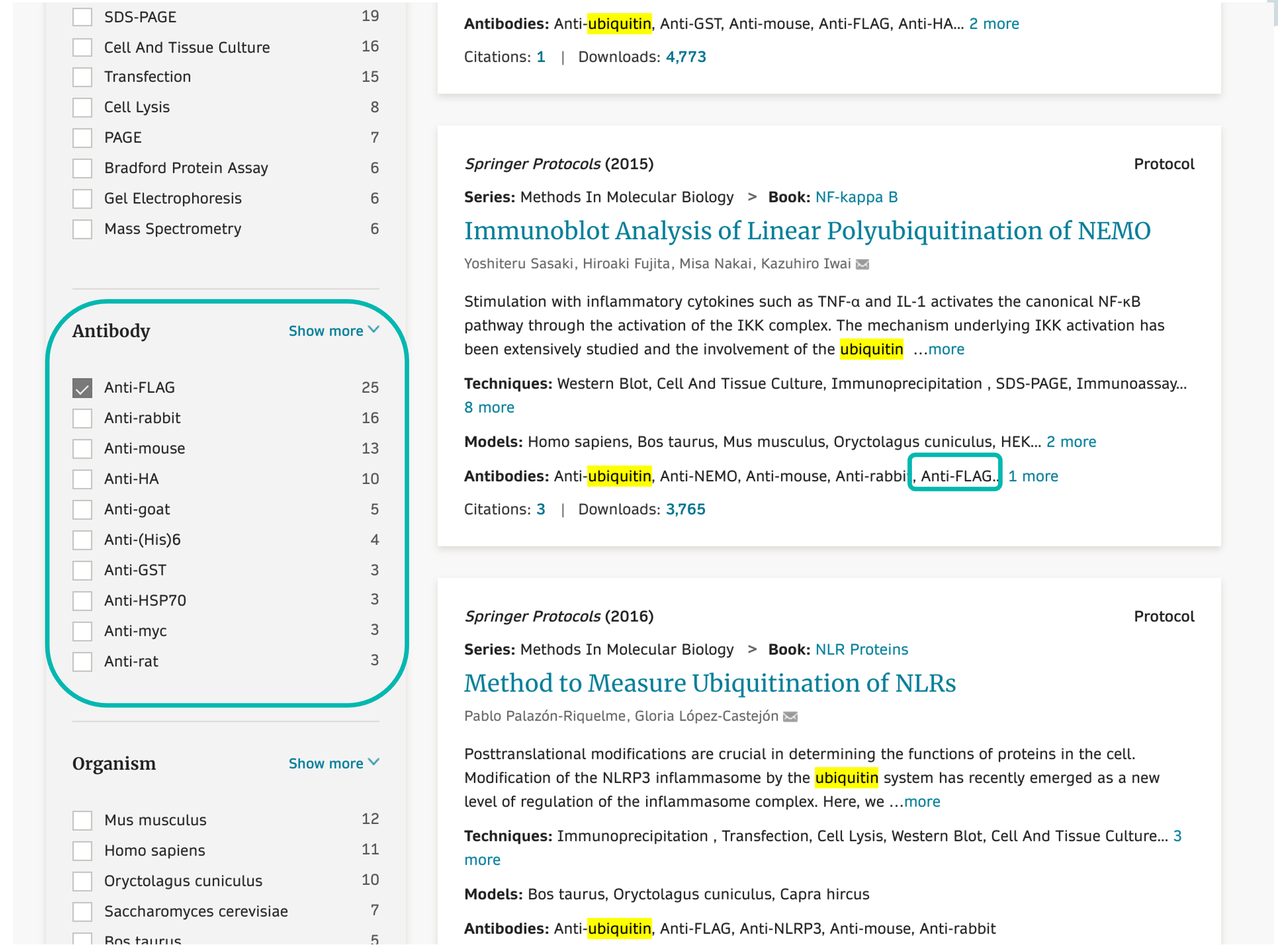The height and width of the screenshot is (952, 1278).
Task: Check the Anti-HSP70 antibody filter
Action: pos(82,600)
